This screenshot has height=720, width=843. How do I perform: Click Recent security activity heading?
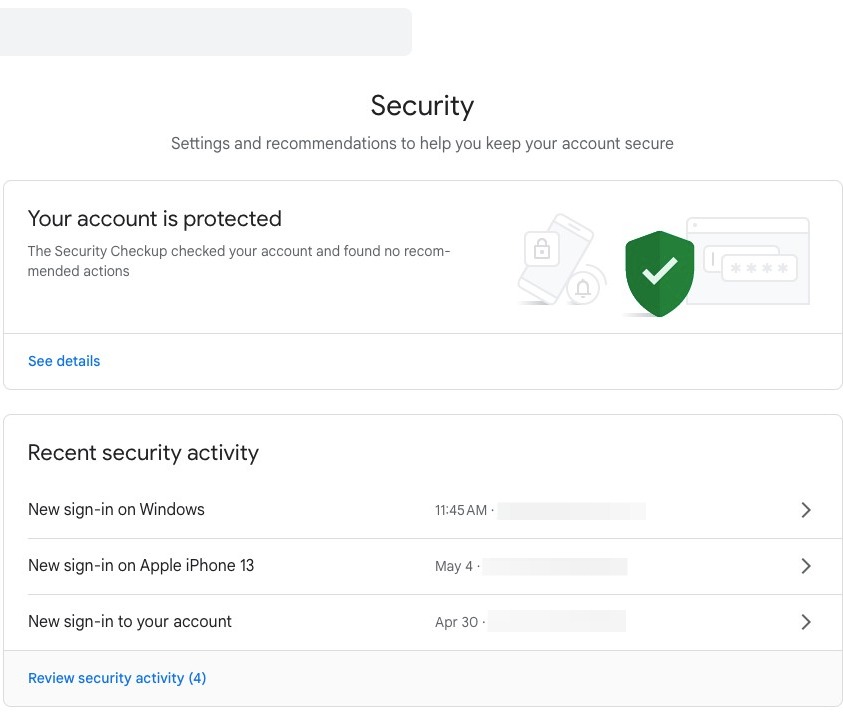coord(143,453)
